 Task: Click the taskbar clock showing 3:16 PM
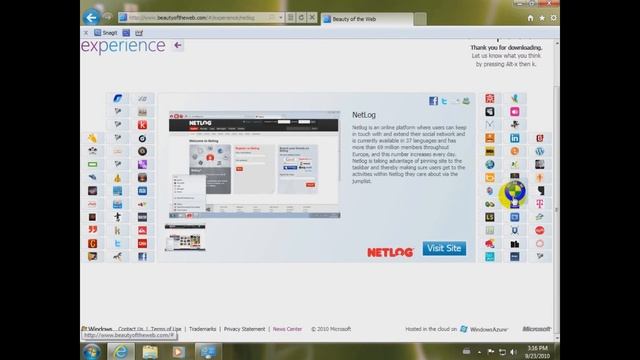pyautogui.click(x=538, y=352)
